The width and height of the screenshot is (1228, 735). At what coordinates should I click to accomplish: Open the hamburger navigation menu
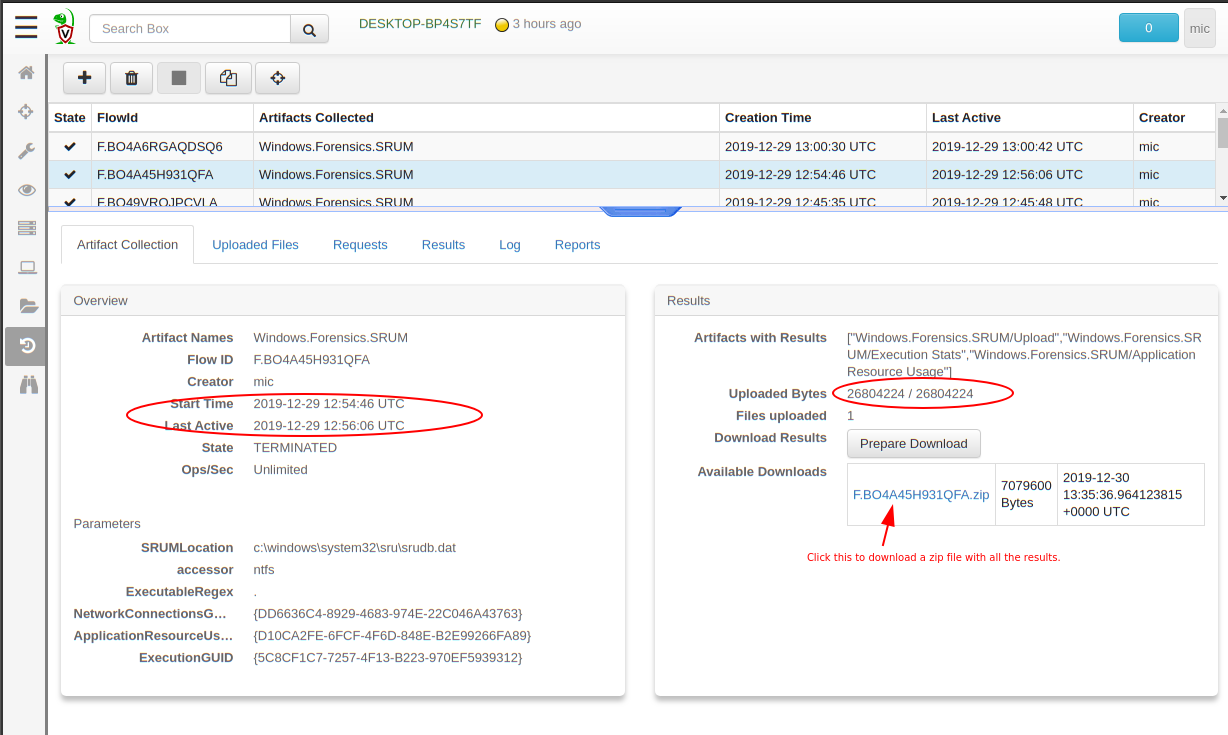(26, 27)
